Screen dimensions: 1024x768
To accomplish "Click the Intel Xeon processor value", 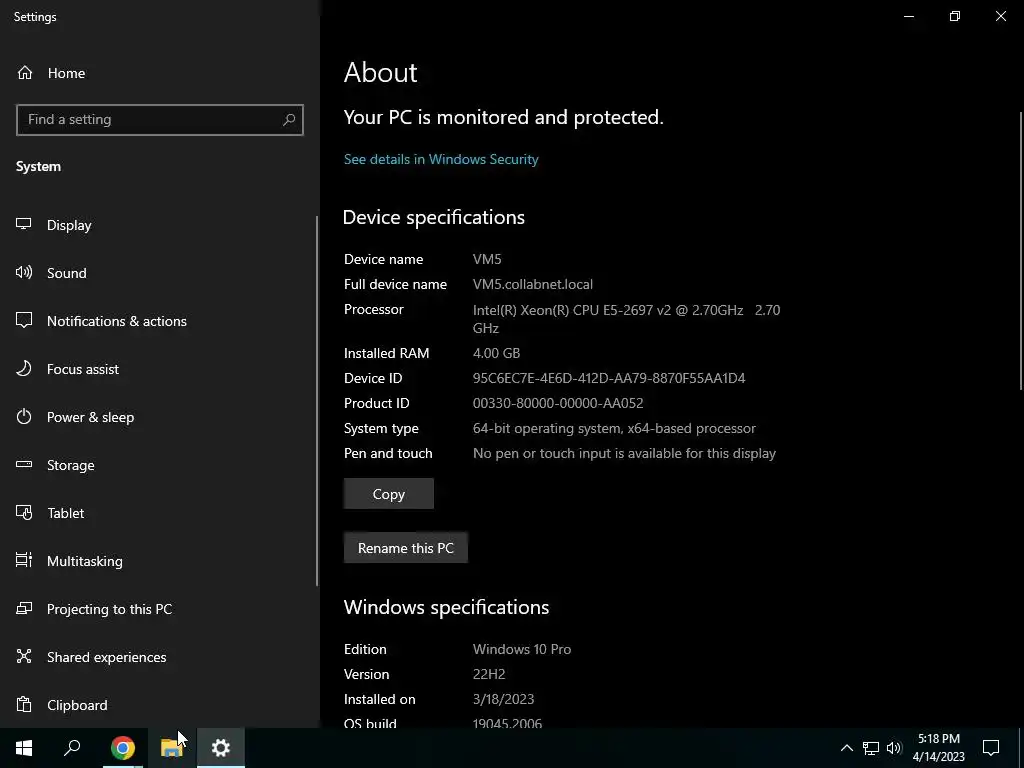I will pyautogui.click(x=626, y=319).
